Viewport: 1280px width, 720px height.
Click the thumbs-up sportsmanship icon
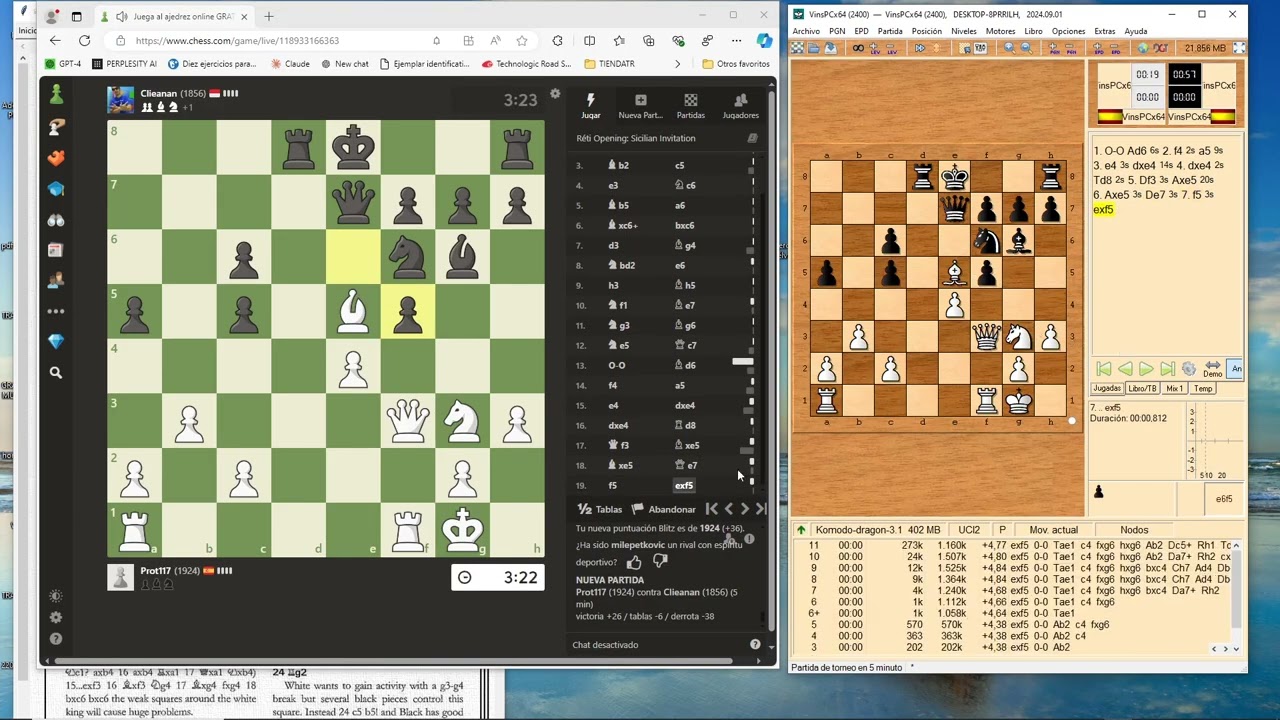point(634,562)
